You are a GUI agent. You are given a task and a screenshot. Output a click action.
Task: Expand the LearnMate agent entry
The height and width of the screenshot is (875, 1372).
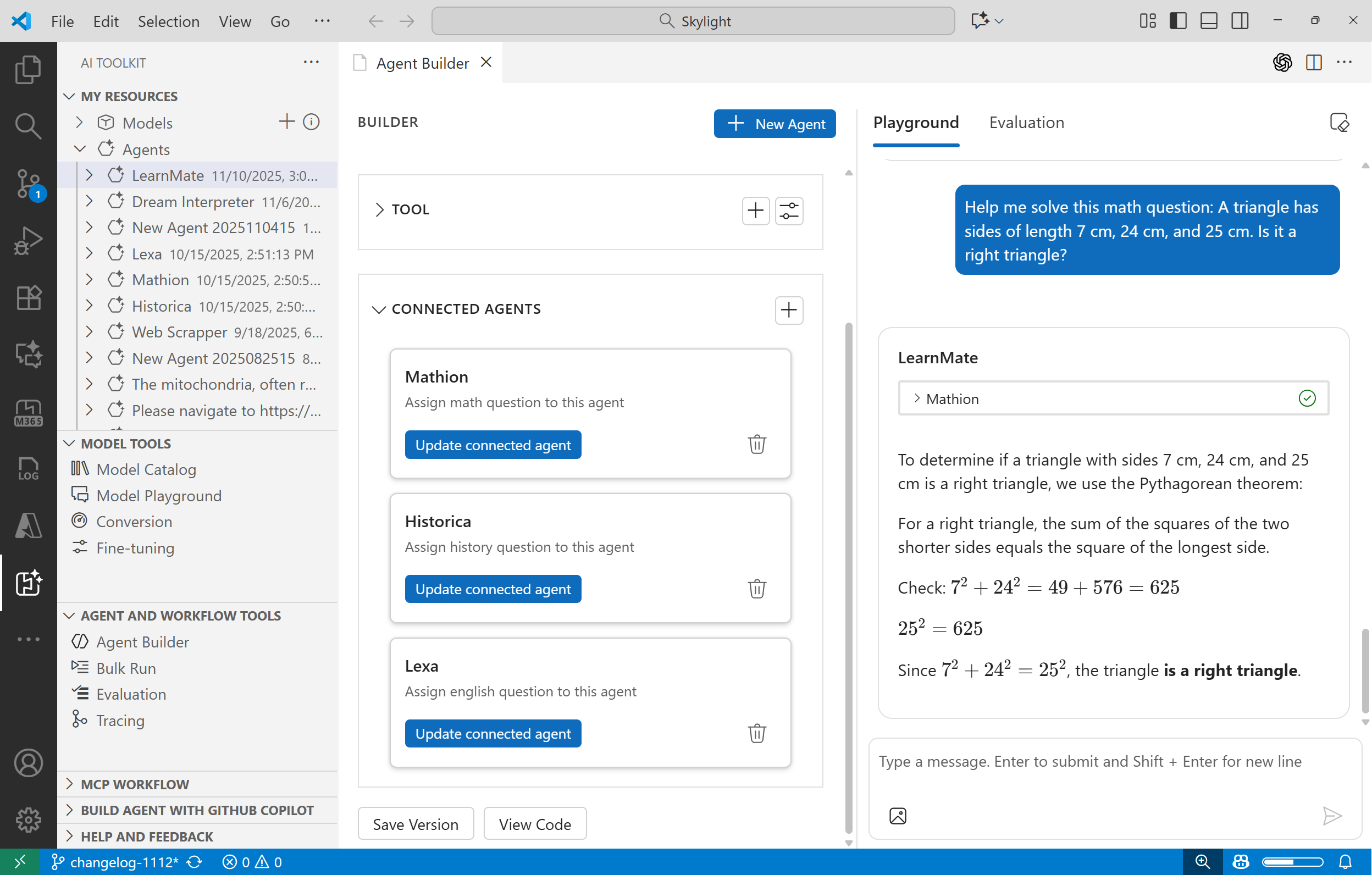pyautogui.click(x=89, y=175)
